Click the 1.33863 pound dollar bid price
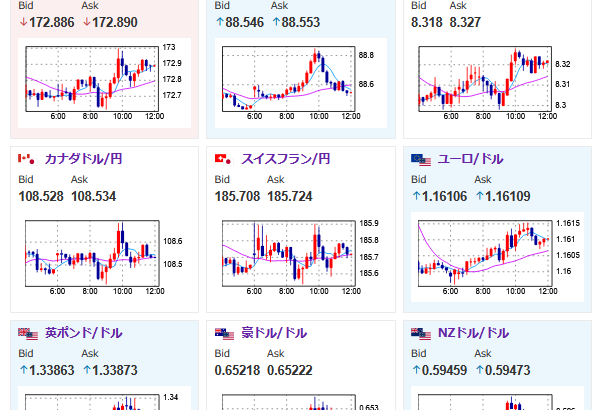 click(x=52, y=370)
